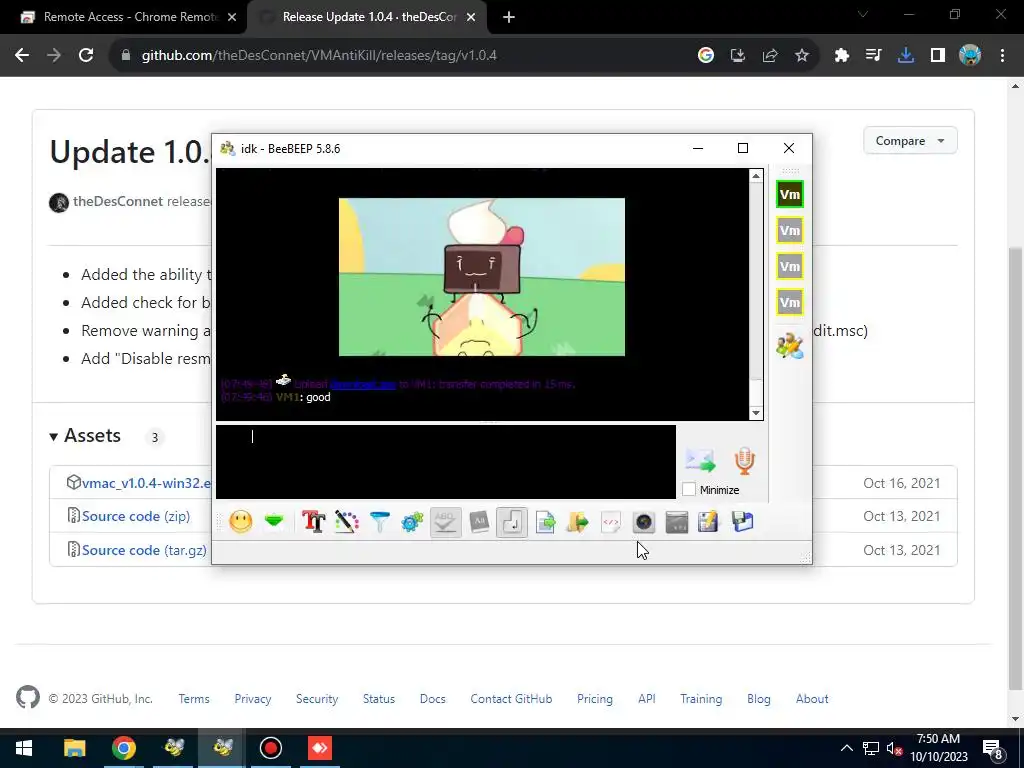1024x768 pixels.
Task: Toggle the Chrome side panel
Action: (938, 56)
